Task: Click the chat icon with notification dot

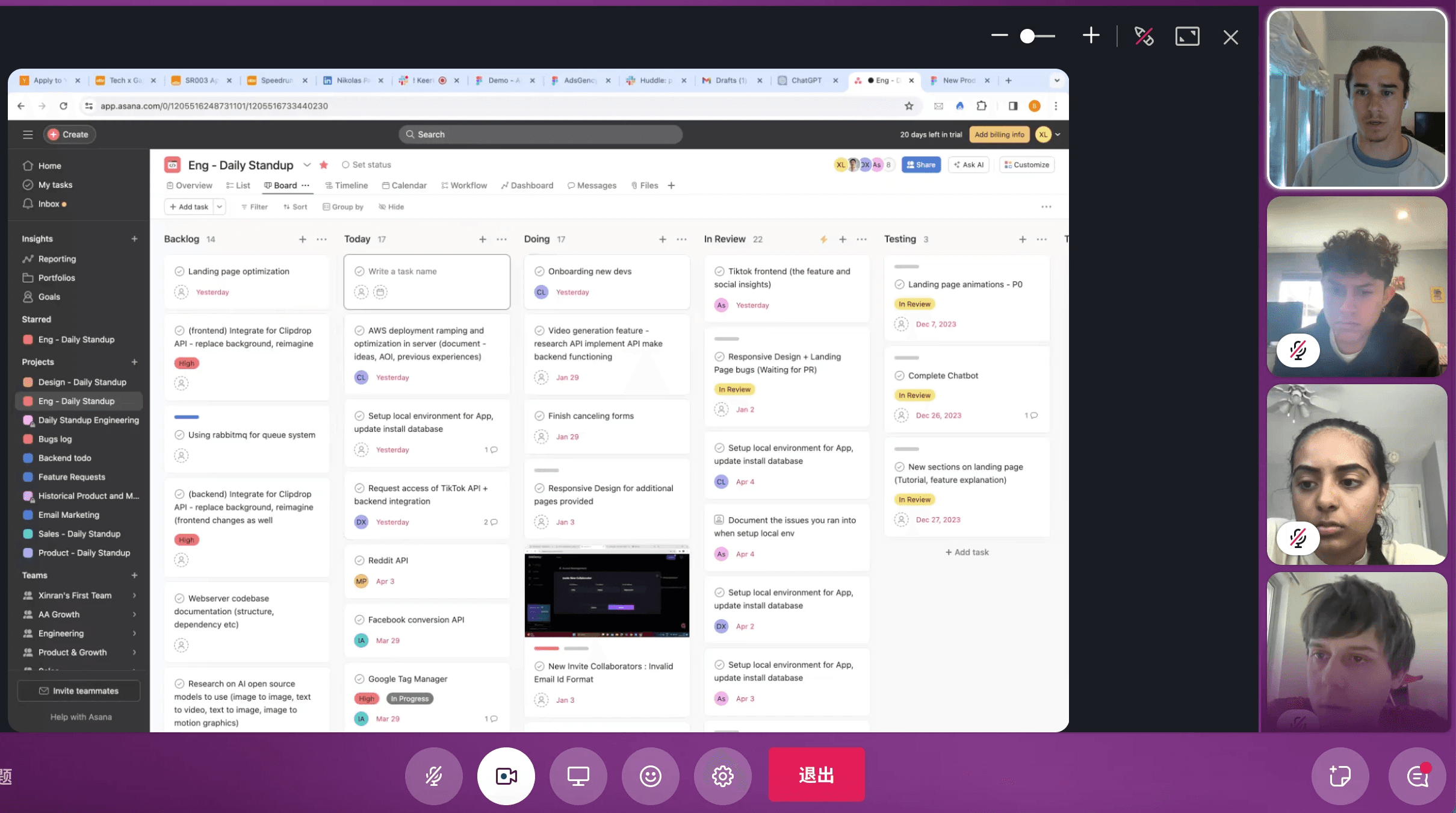Action: [1417, 776]
